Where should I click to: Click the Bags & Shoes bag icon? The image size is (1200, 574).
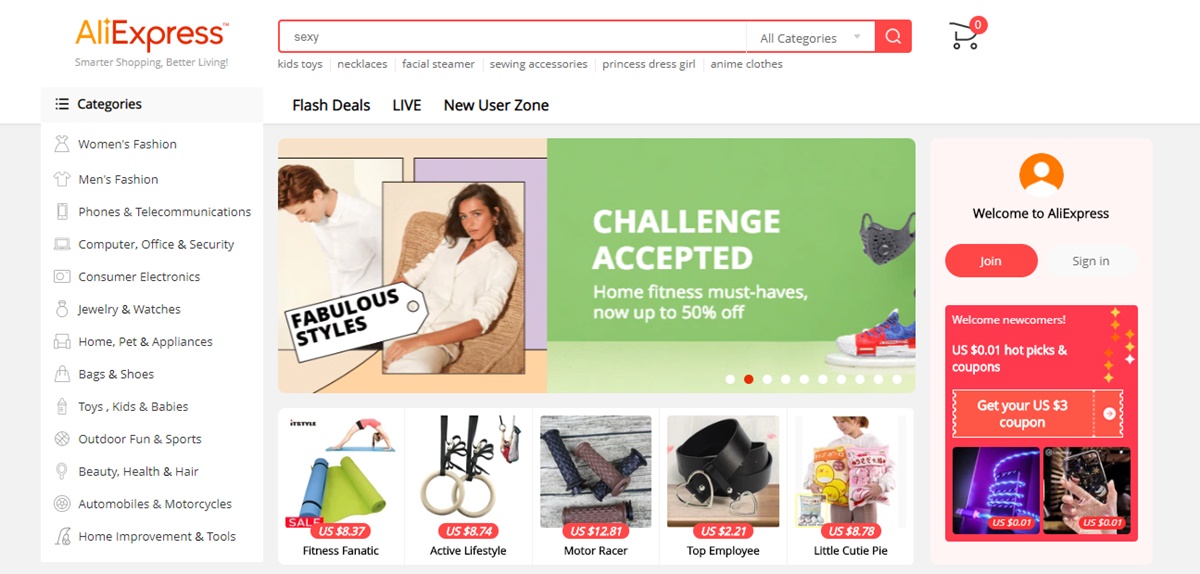coord(62,374)
